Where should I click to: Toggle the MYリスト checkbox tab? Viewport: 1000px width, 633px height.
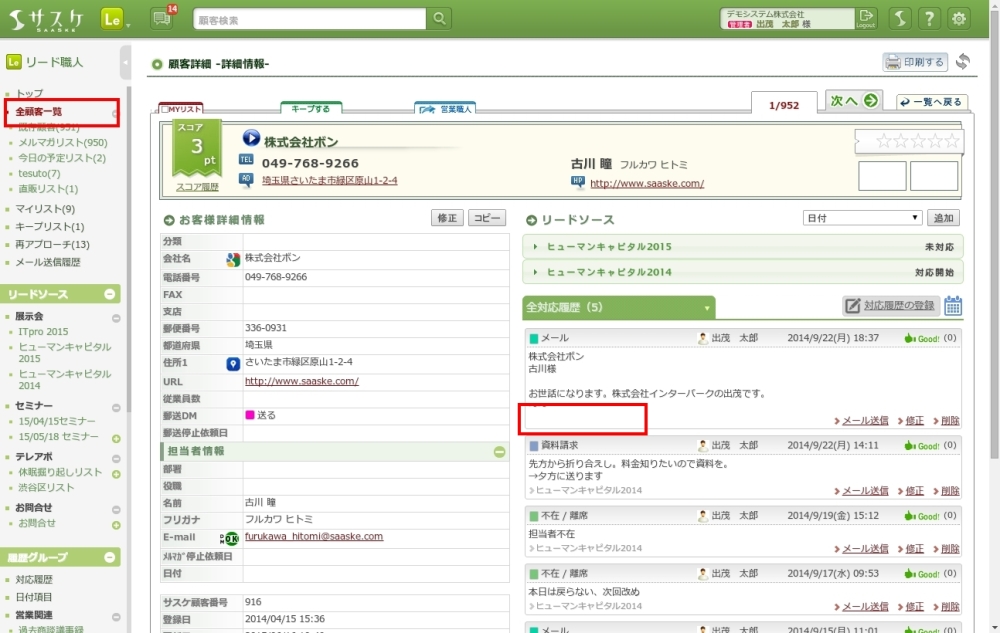(182, 108)
